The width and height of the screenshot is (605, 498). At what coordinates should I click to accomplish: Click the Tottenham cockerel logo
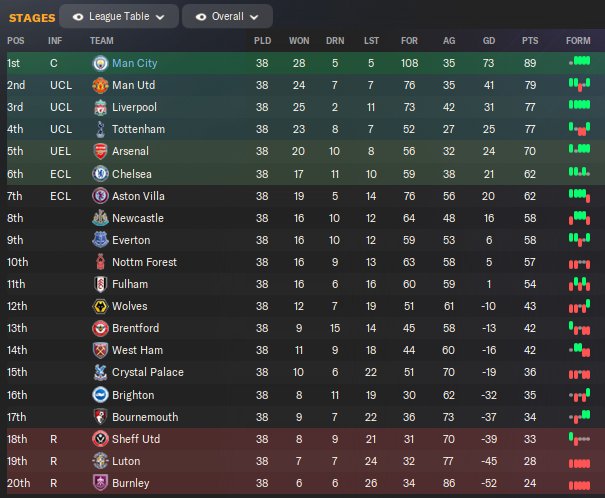coord(100,129)
